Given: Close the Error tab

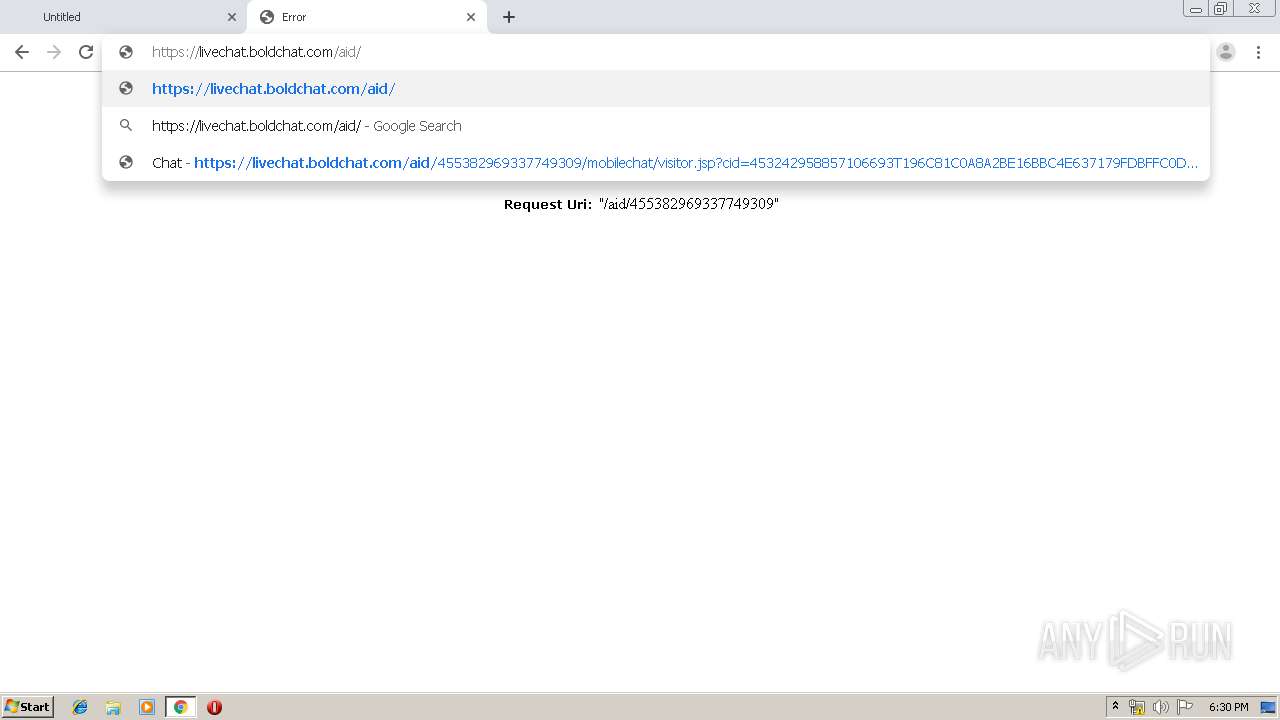Looking at the screenshot, I should (471, 17).
